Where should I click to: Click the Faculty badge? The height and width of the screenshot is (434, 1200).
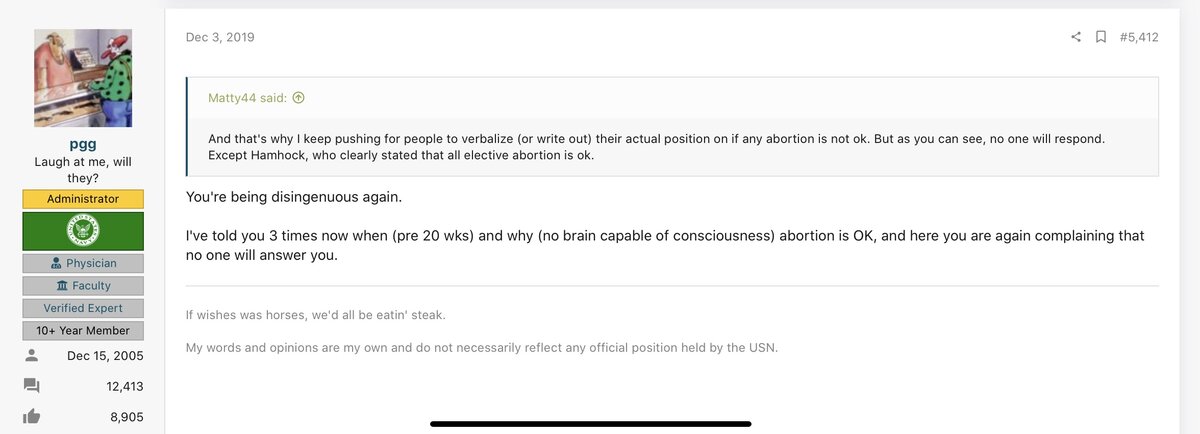pyautogui.click(x=83, y=285)
